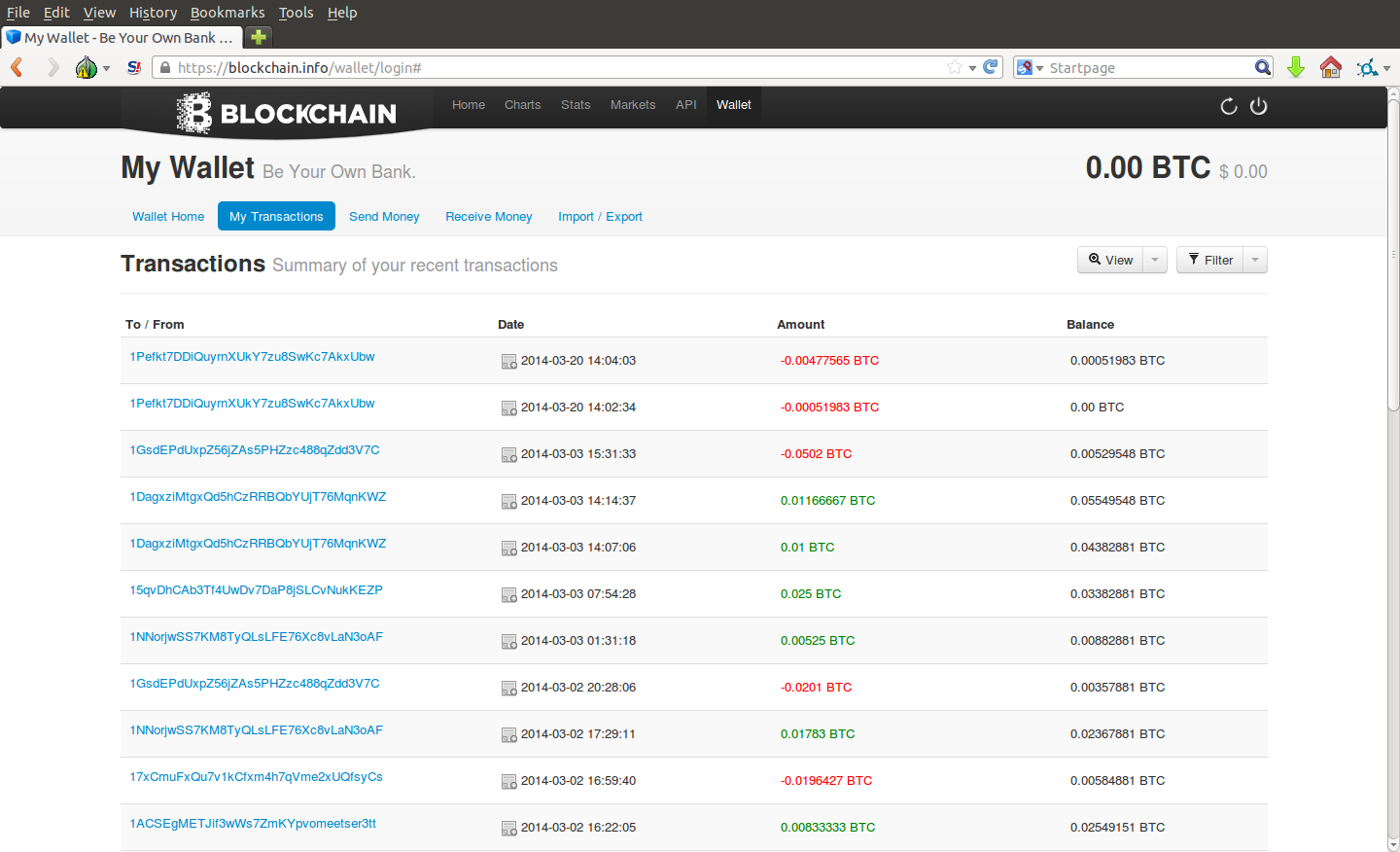This screenshot has height=852, width=1400.
Task: Open the search engine selector dropdown
Action: point(1039,68)
